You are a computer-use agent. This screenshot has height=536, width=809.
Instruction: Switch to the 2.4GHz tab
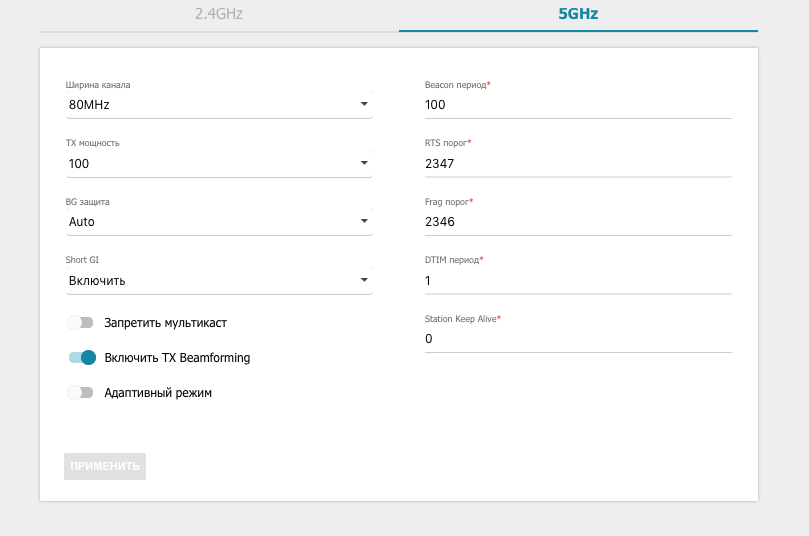click(218, 15)
